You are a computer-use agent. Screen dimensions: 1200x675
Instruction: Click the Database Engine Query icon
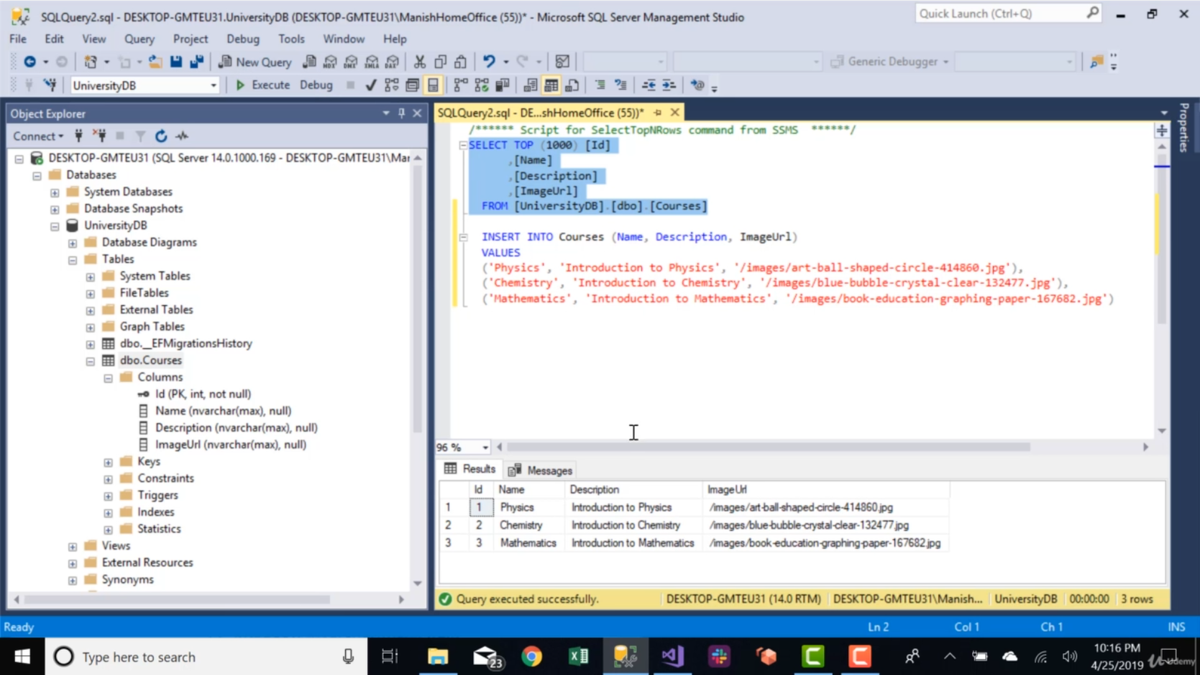click(x=309, y=62)
